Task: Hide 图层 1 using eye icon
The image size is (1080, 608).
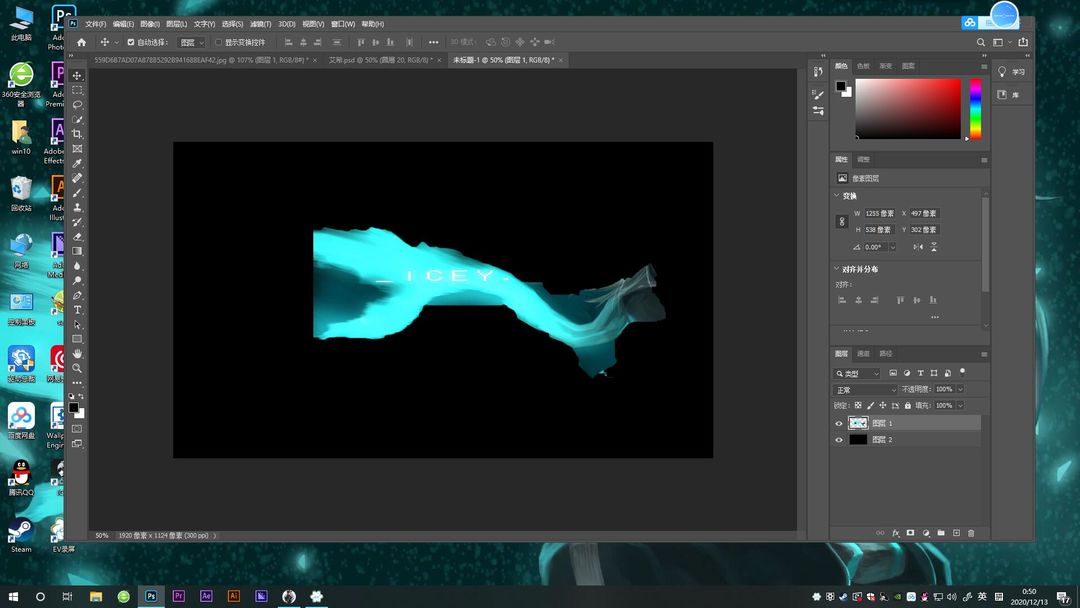Action: pyautogui.click(x=839, y=423)
